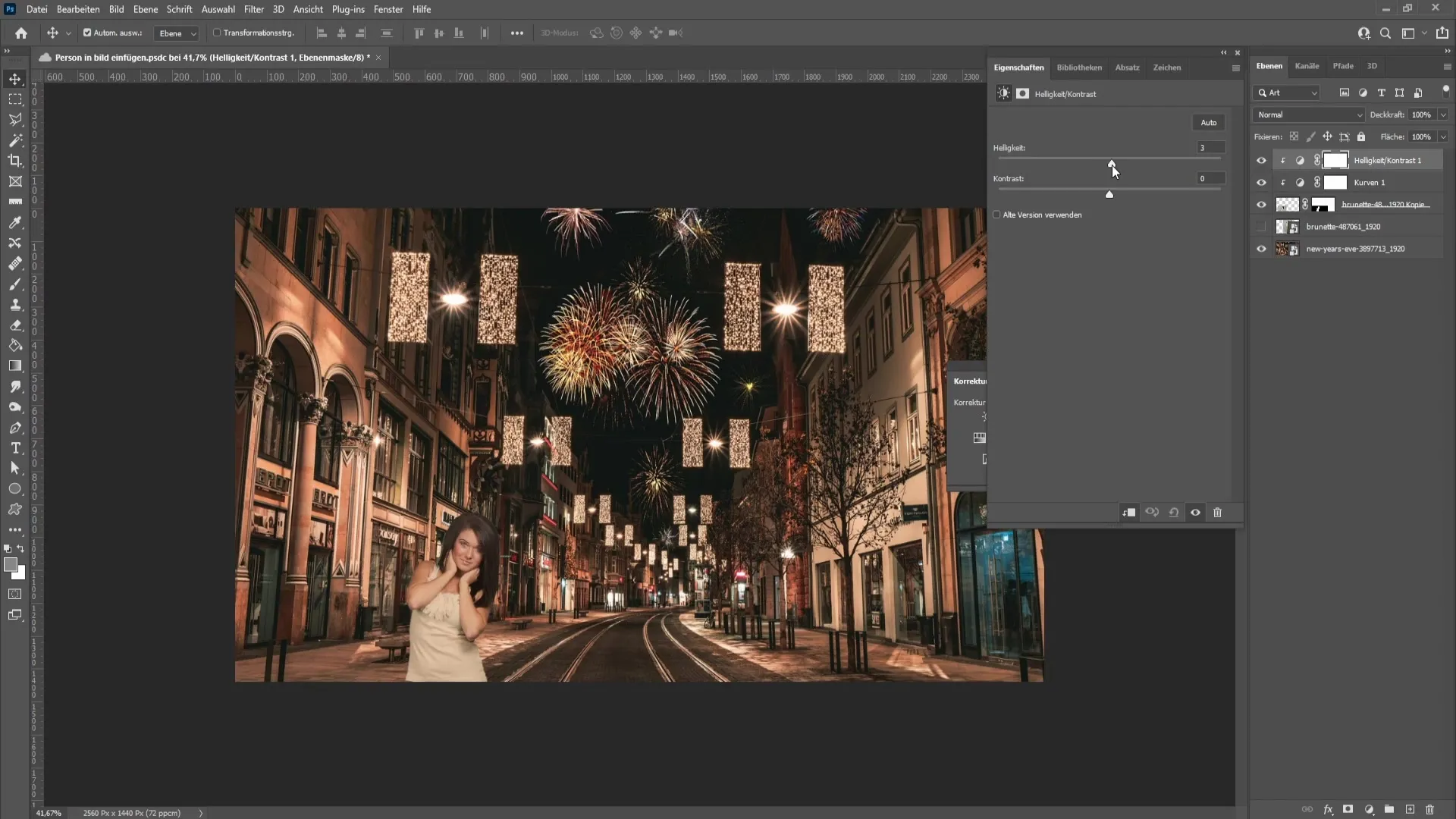
Task: Open the Fenster menu
Action: (x=388, y=9)
